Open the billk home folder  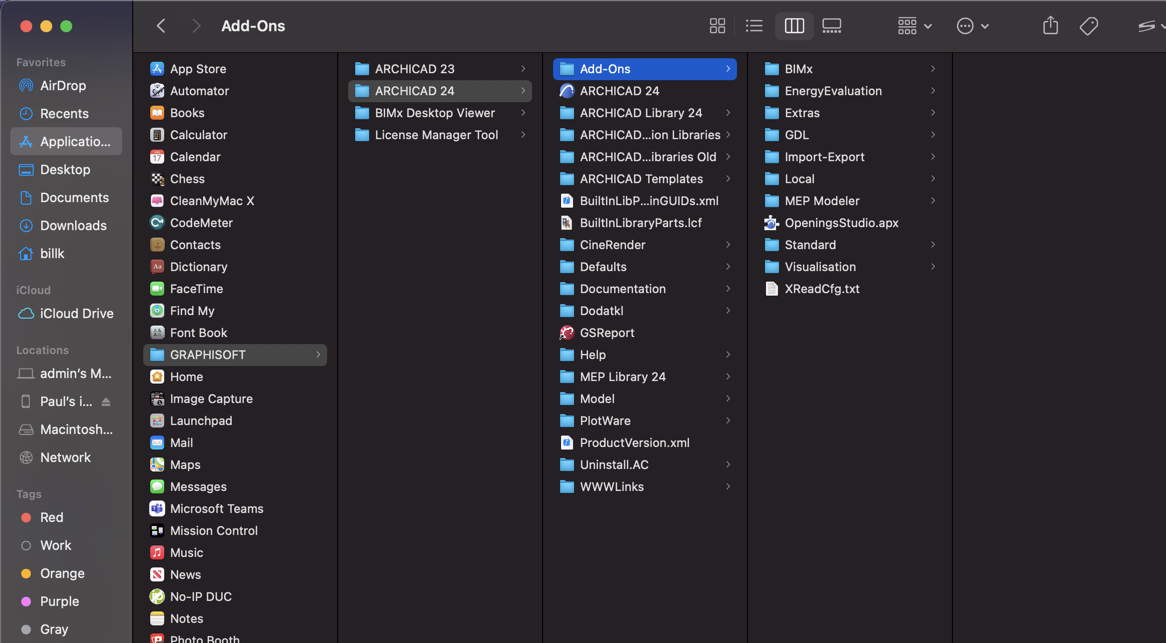(x=66, y=253)
